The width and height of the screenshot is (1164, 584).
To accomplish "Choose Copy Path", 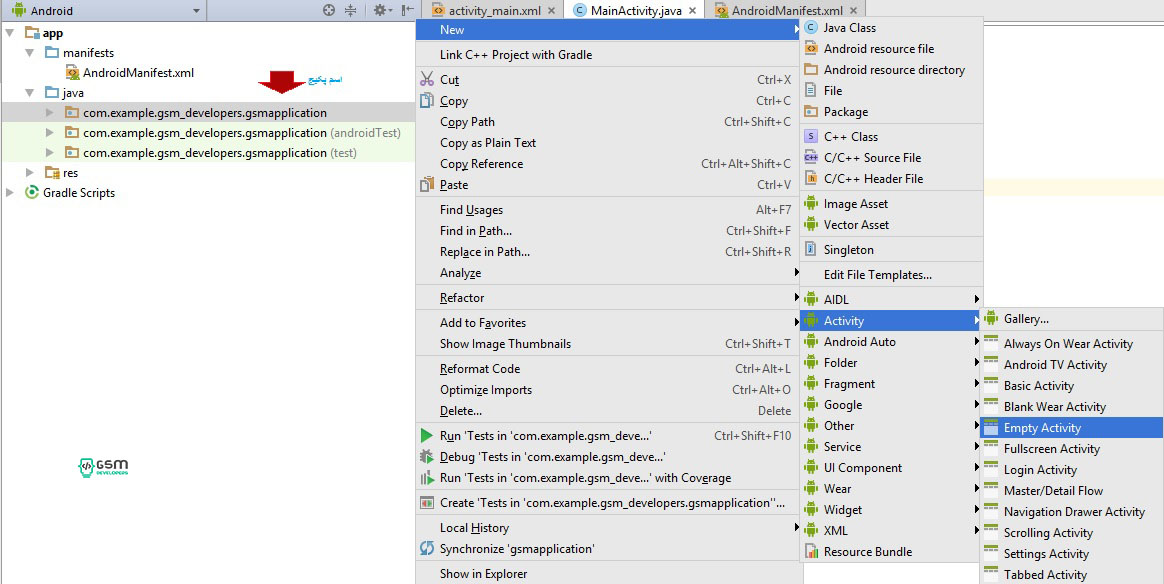I will click(x=609, y=122).
